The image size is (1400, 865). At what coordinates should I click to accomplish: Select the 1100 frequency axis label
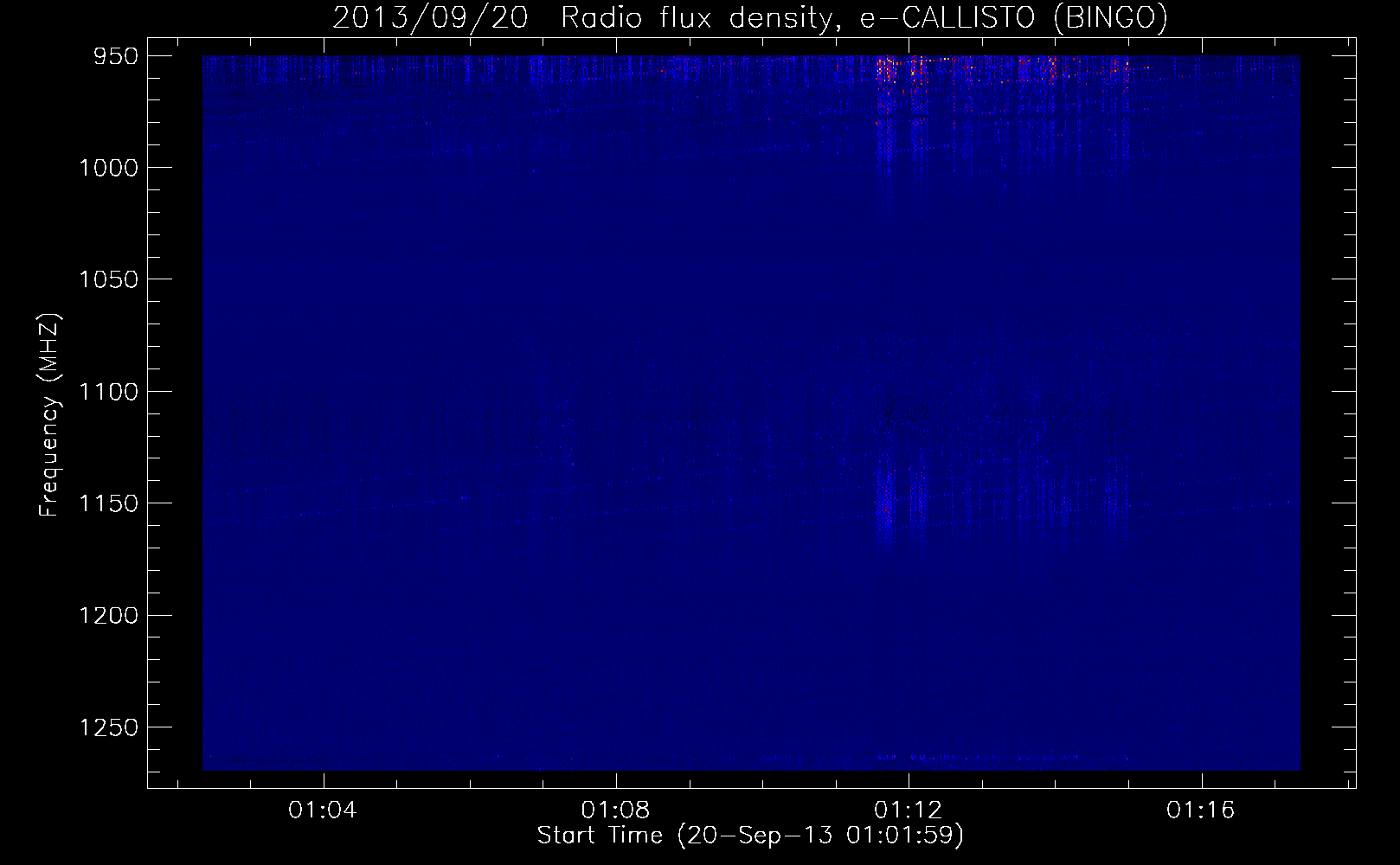[108, 392]
